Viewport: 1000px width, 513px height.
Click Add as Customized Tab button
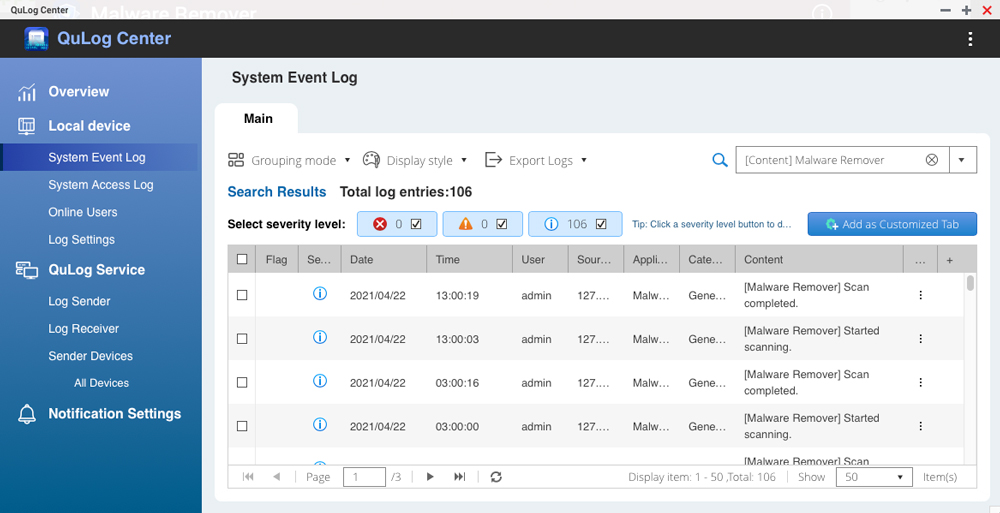[x=892, y=224]
